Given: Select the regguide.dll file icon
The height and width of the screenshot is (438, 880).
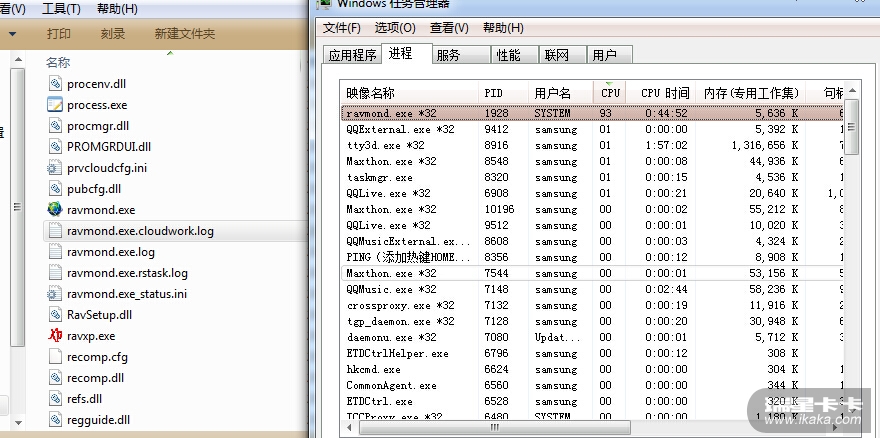Looking at the screenshot, I should pyautogui.click(x=55, y=419).
